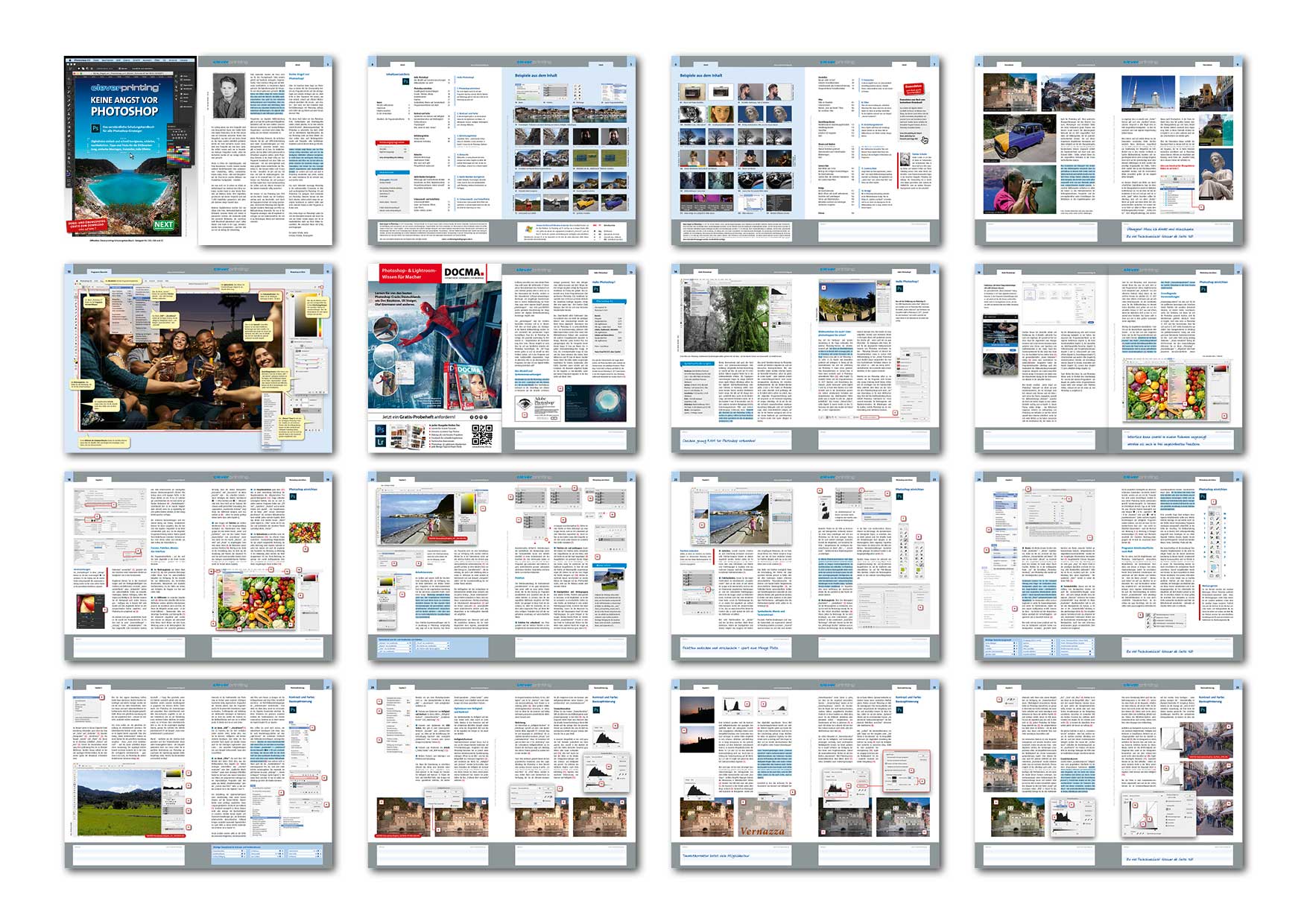Click the vertical Photoshop toolbar illustration
Image resolution: width=1307 pixels, height=924 pixels.
point(1214,542)
